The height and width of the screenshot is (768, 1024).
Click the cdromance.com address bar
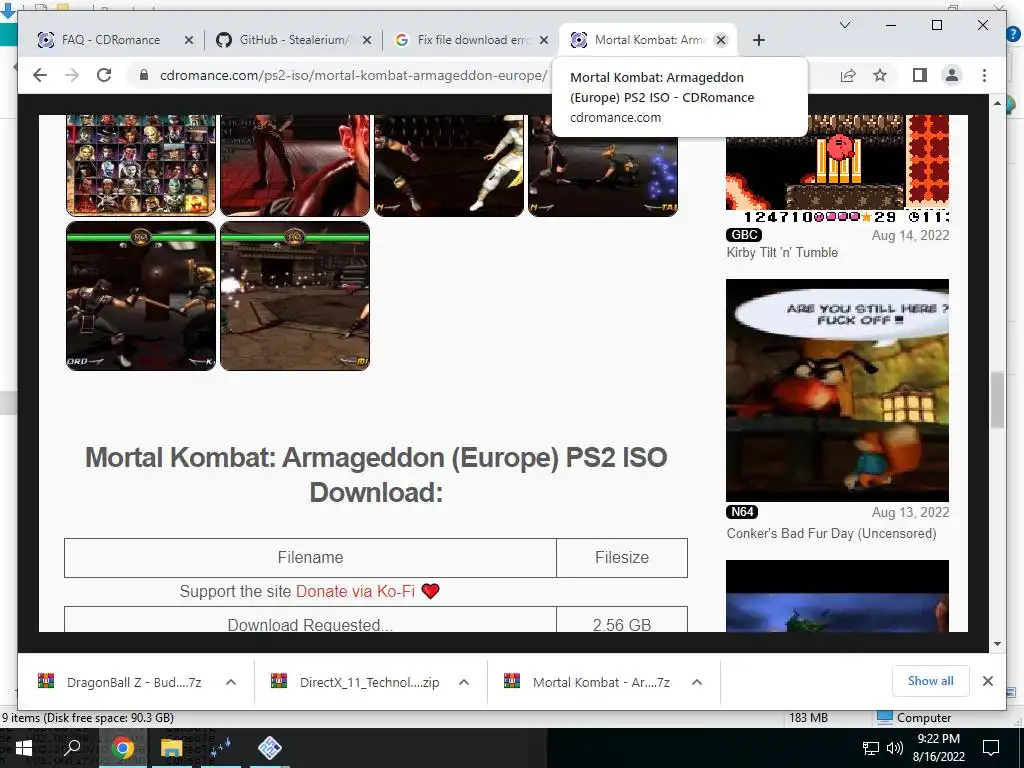pos(353,75)
